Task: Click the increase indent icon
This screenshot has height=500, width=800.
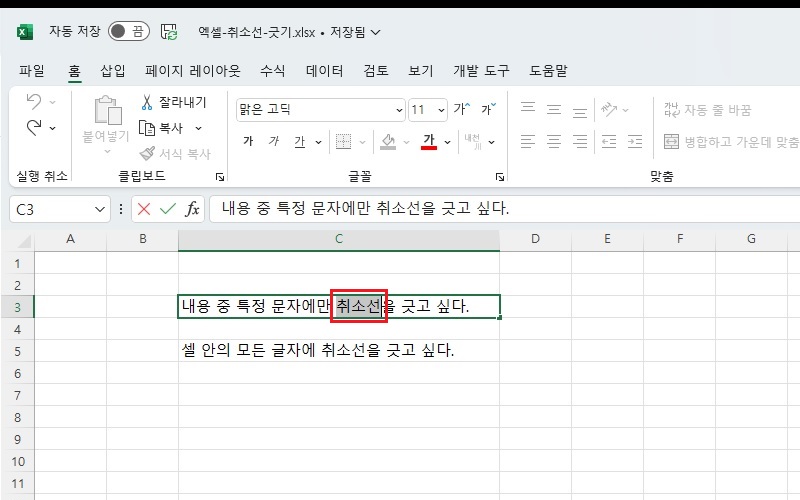Action: [635, 141]
